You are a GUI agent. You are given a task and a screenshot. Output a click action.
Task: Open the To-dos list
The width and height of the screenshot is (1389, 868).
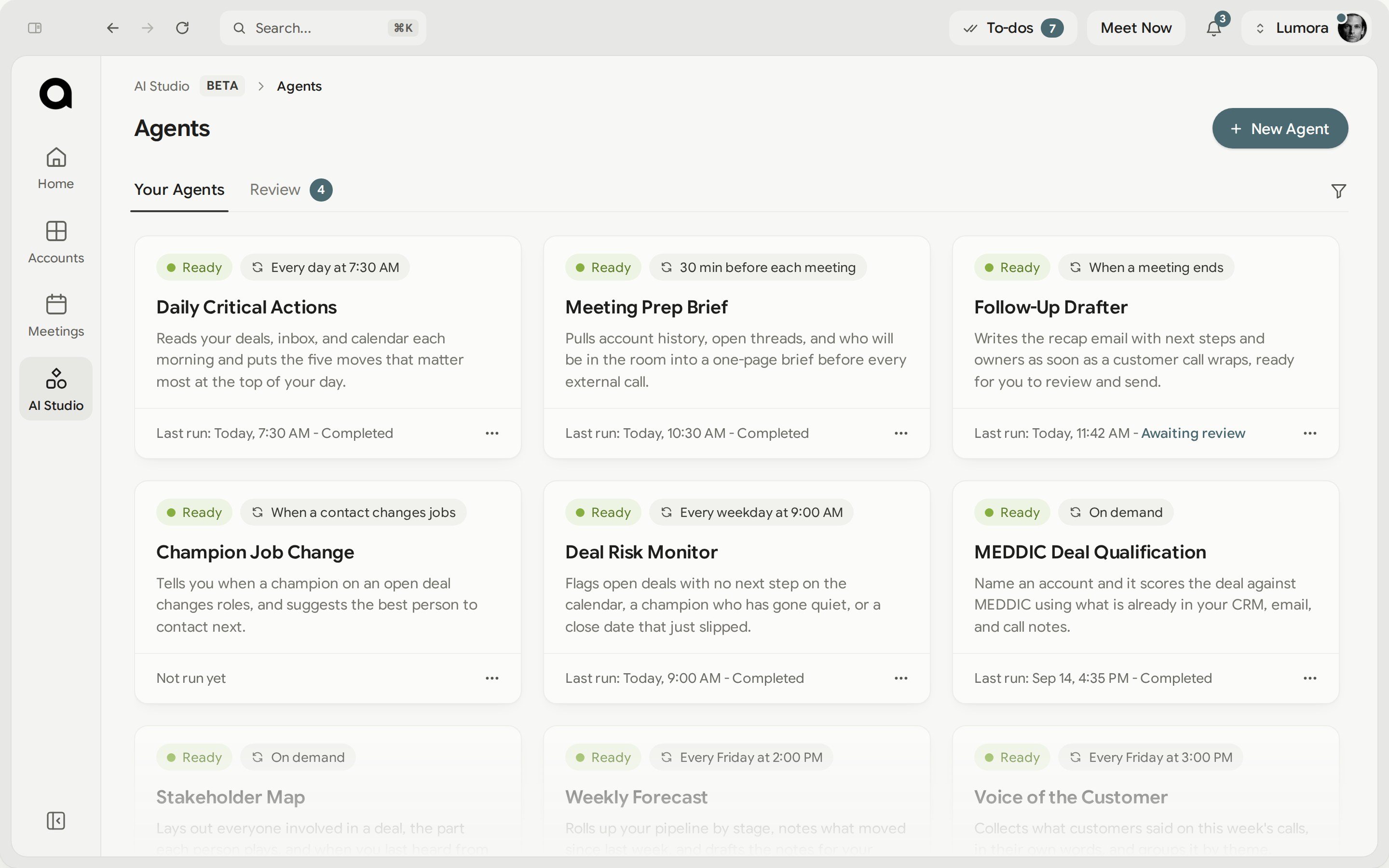1013,27
